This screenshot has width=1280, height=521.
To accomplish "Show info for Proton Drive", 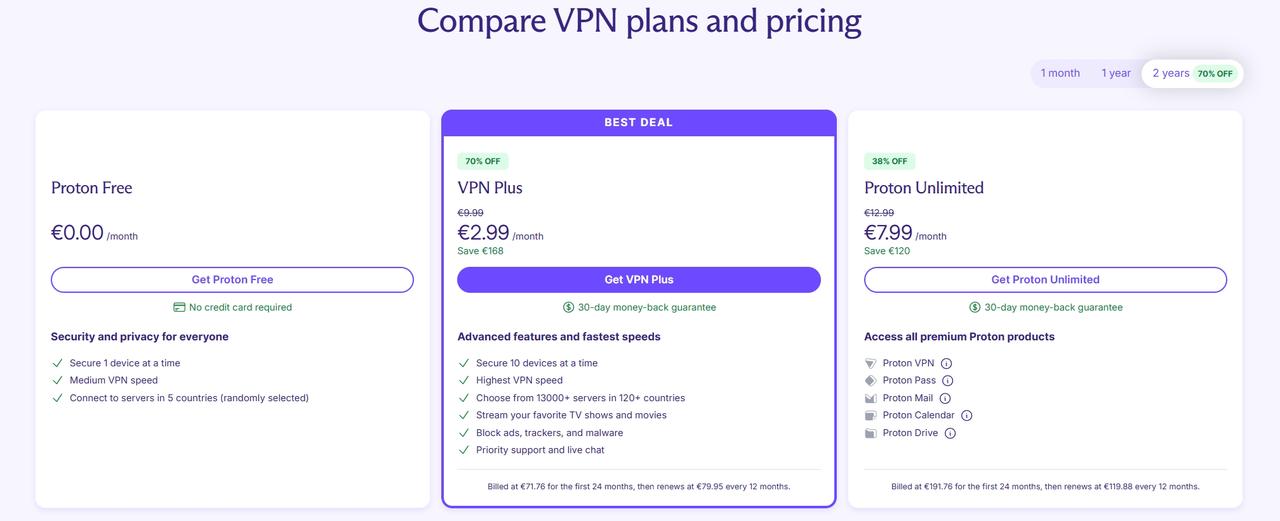I will pos(950,433).
